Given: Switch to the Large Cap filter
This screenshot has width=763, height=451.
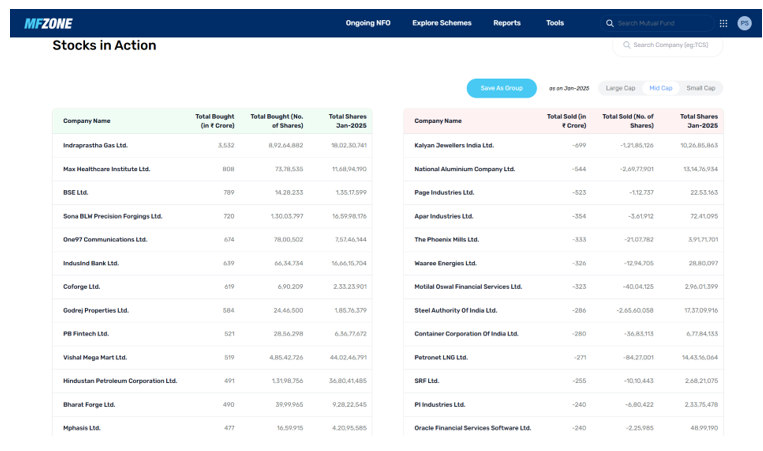Looking at the screenshot, I should click(x=620, y=88).
